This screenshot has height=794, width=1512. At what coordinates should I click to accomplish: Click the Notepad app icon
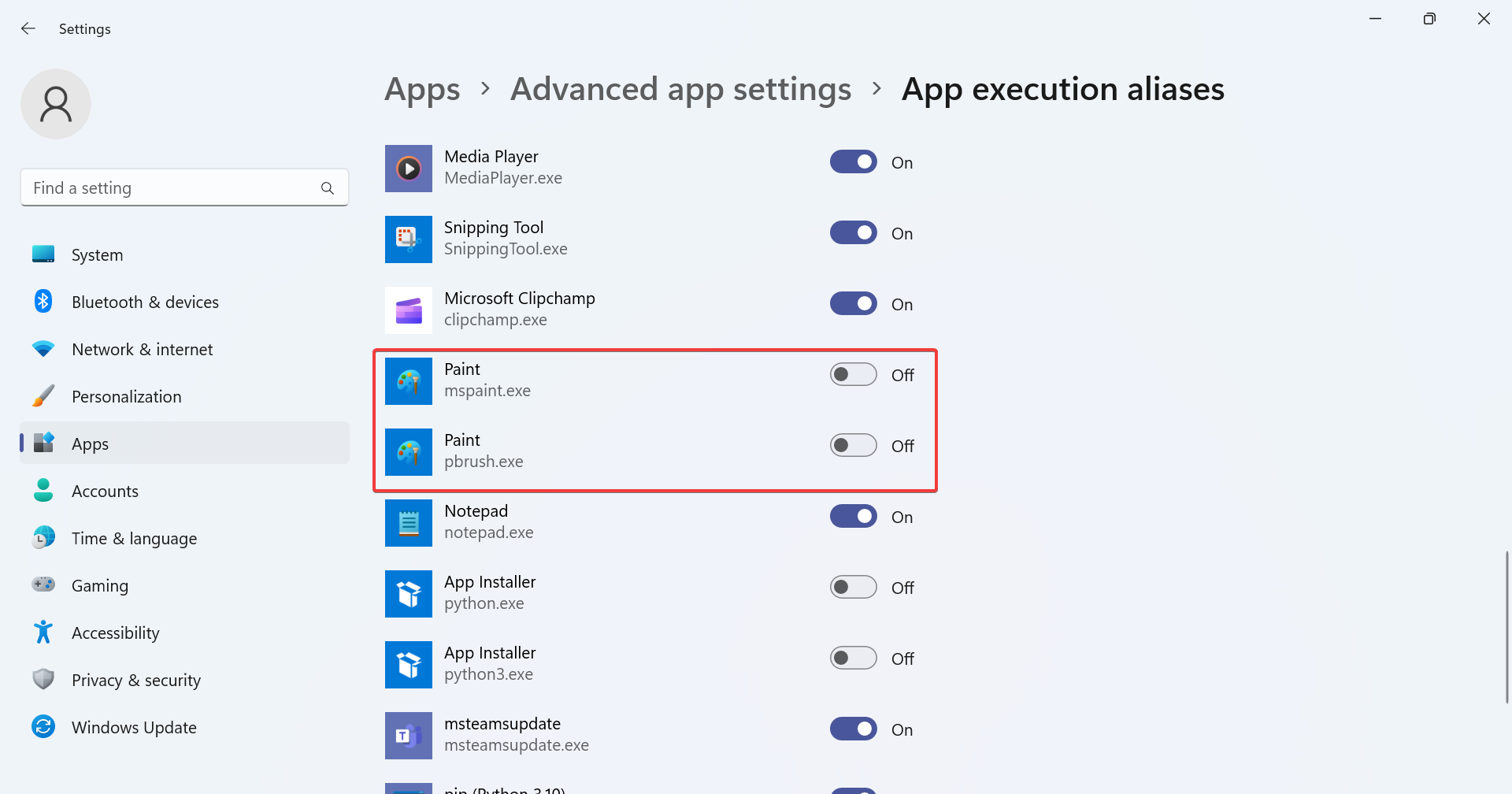(x=408, y=523)
